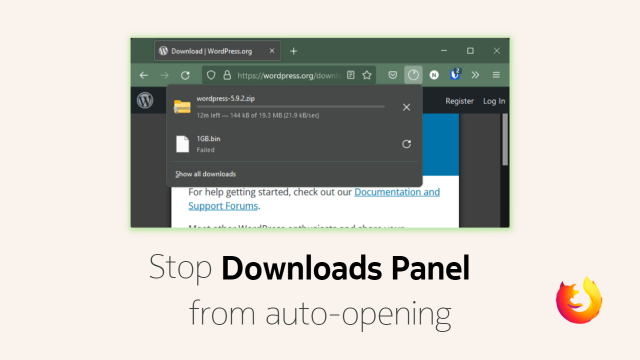Toggle reader view icon in address bar
640x360 pixels.
pyautogui.click(x=351, y=75)
